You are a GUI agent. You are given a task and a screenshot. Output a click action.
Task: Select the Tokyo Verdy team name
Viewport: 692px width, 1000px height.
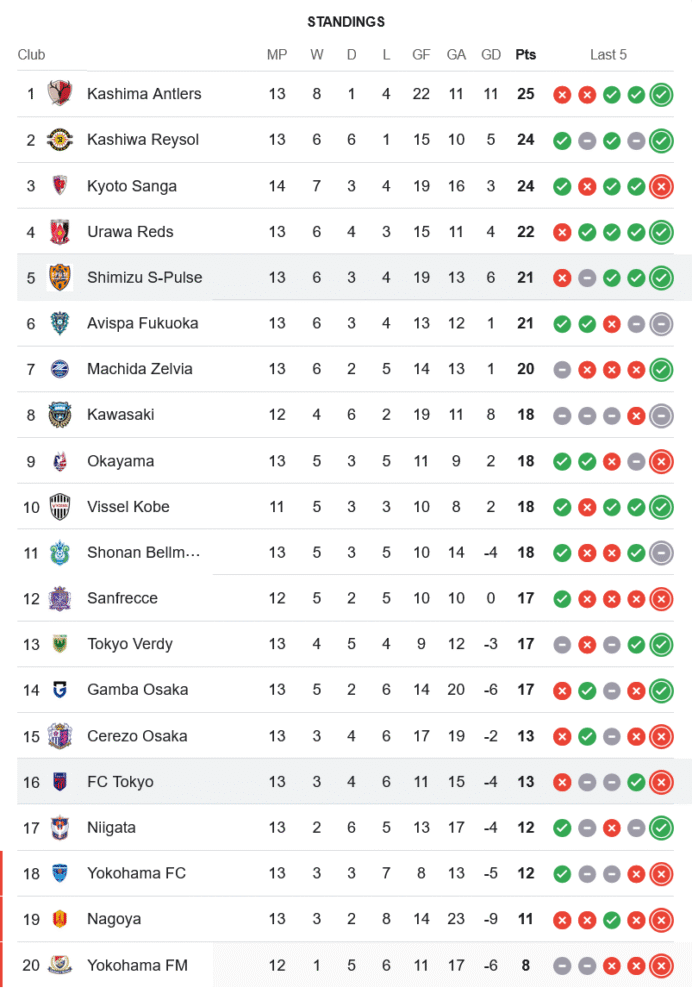[x=130, y=644]
